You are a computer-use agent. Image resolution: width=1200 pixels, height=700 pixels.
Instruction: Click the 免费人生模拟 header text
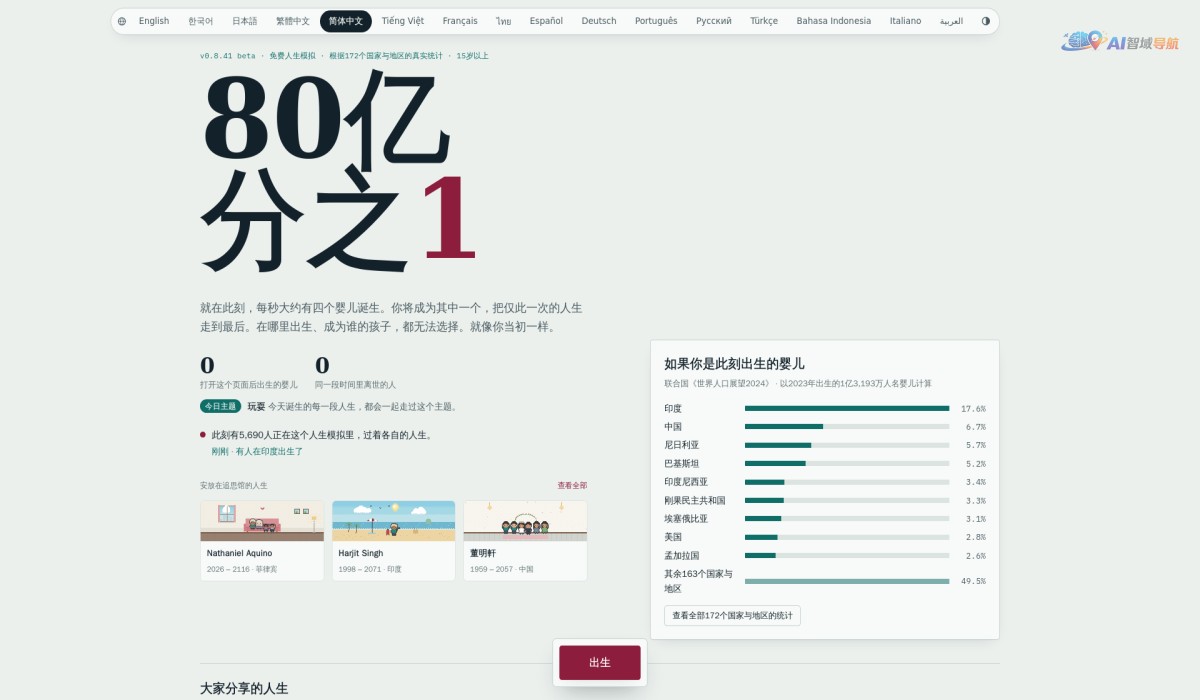pyautogui.click(x=292, y=56)
